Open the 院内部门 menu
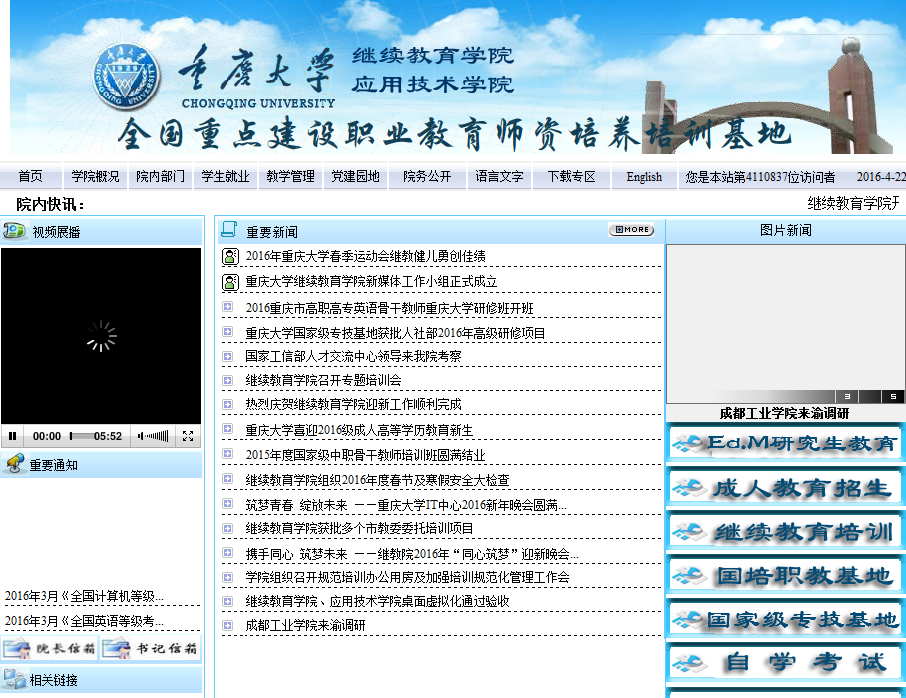906x698 pixels. [x=160, y=176]
